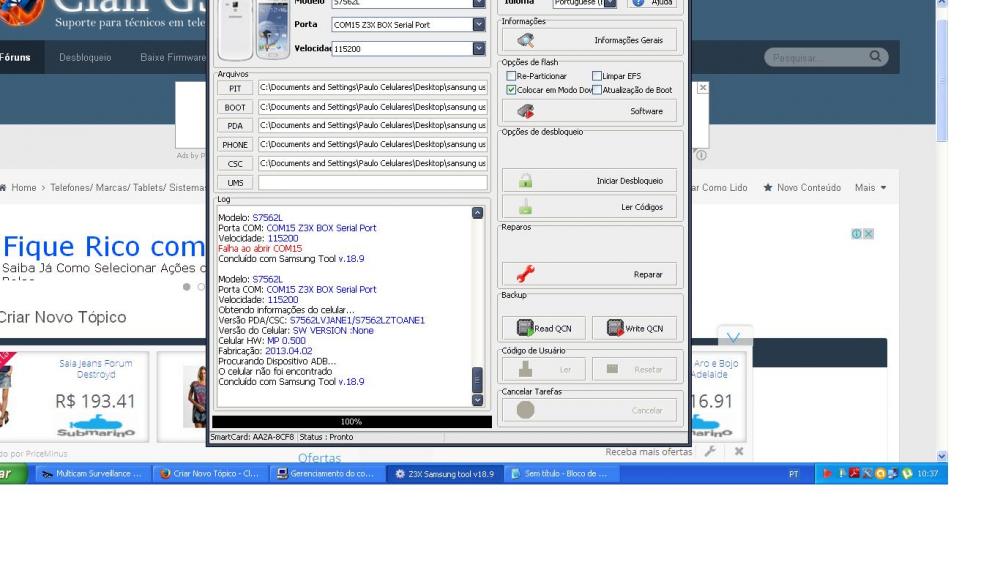The image size is (1000, 562).
Task: Click the PIT file path field
Action: (372, 87)
